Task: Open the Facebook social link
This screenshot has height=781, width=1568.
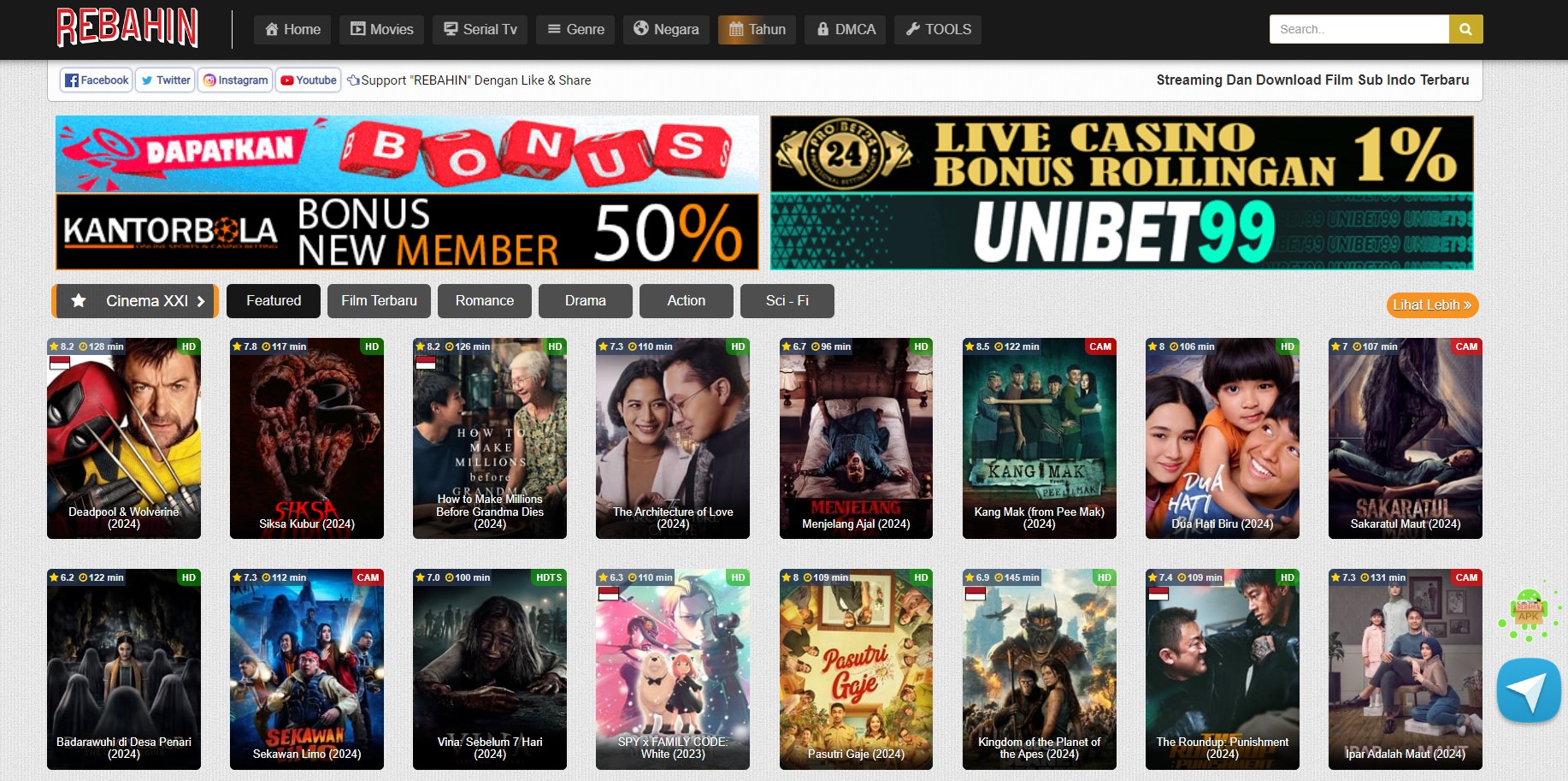Action: click(x=97, y=80)
